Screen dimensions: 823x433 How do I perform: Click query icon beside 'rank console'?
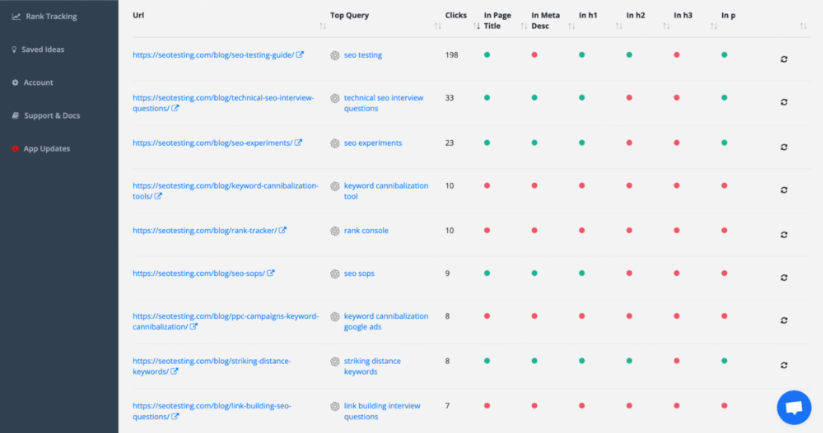pyautogui.click(x=335, y=231)
